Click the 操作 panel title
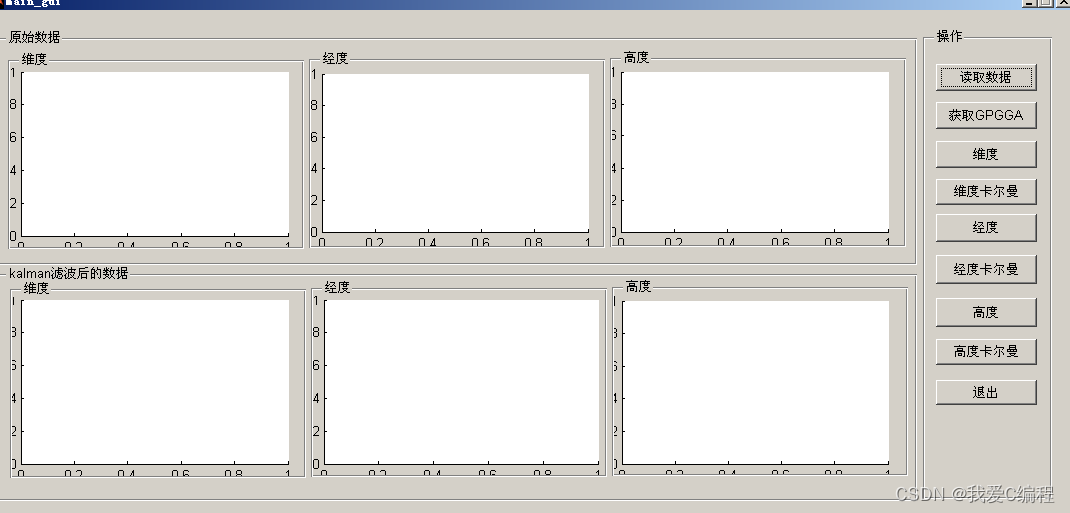1070x513 pixels. click(x=949, y=36)
